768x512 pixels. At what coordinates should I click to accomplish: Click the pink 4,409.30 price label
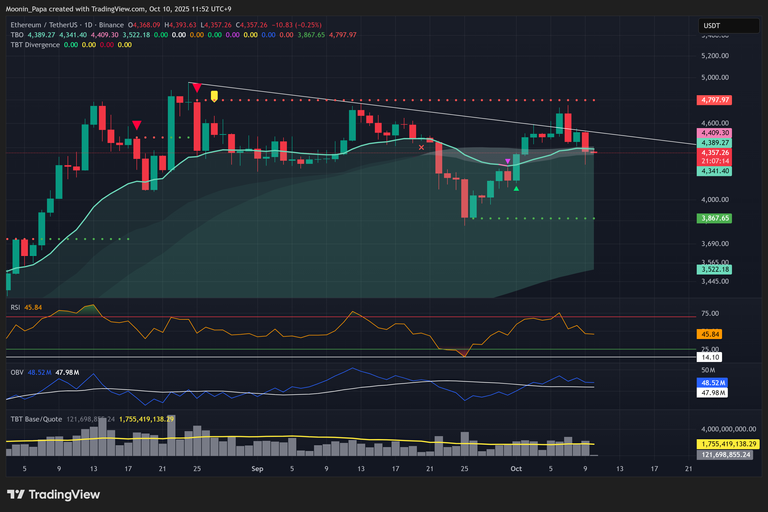point(715,133)
